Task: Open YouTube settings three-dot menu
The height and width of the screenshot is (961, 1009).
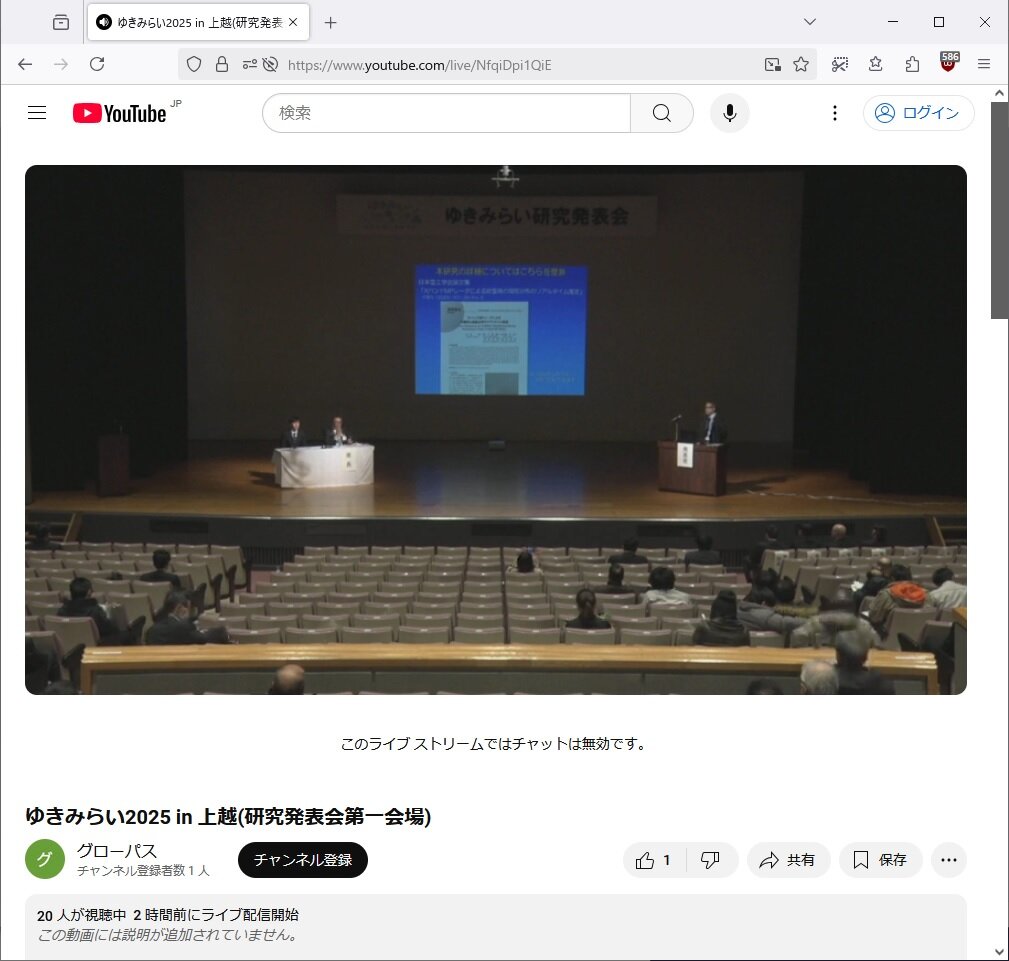Action: pyautogui.click(x=835, y=113)
